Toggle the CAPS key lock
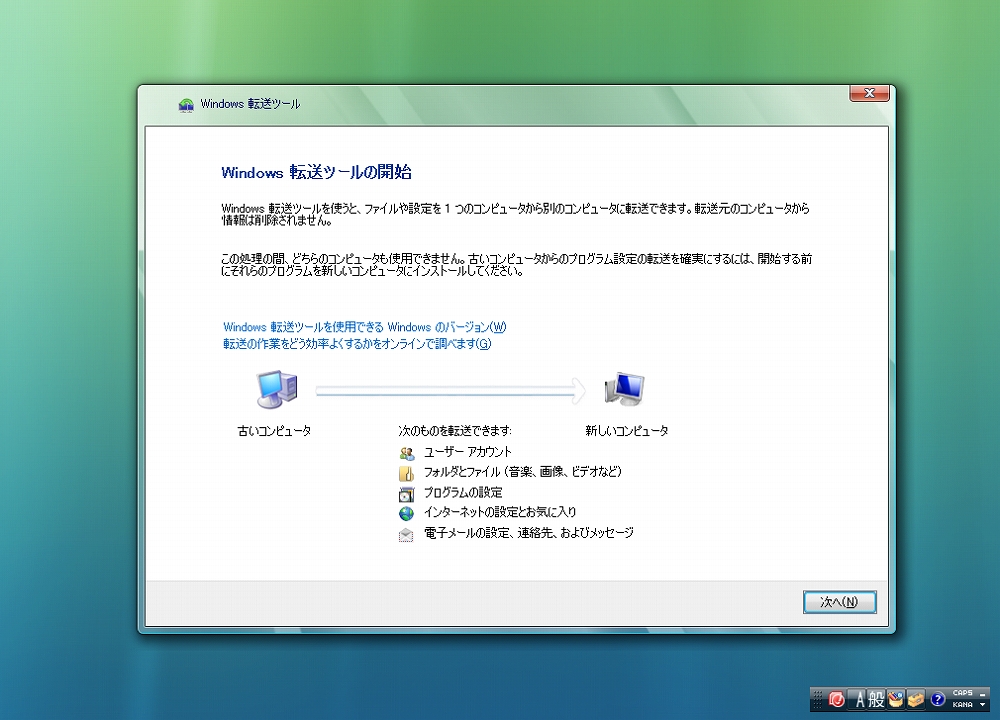Screen dimensions: 1000x720 click(962, 693)
